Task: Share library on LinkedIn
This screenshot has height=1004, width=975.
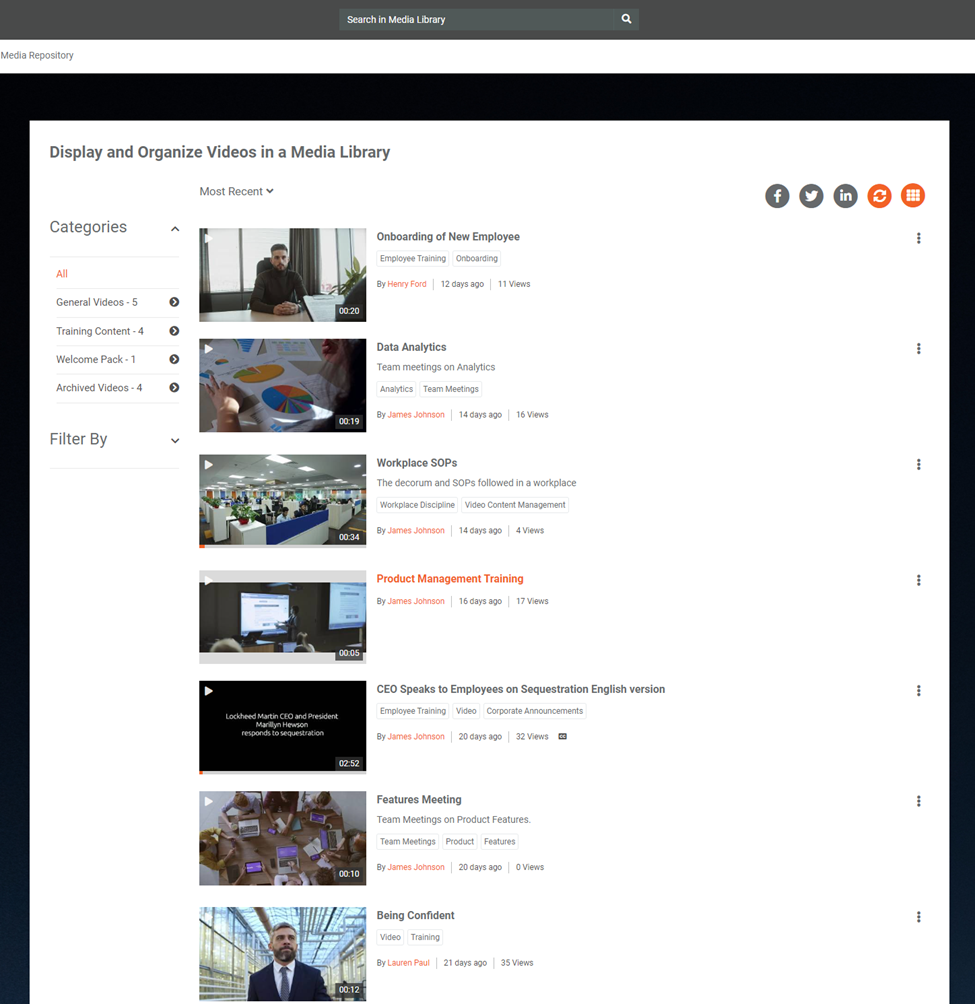Action: click(x=845, y=196)
